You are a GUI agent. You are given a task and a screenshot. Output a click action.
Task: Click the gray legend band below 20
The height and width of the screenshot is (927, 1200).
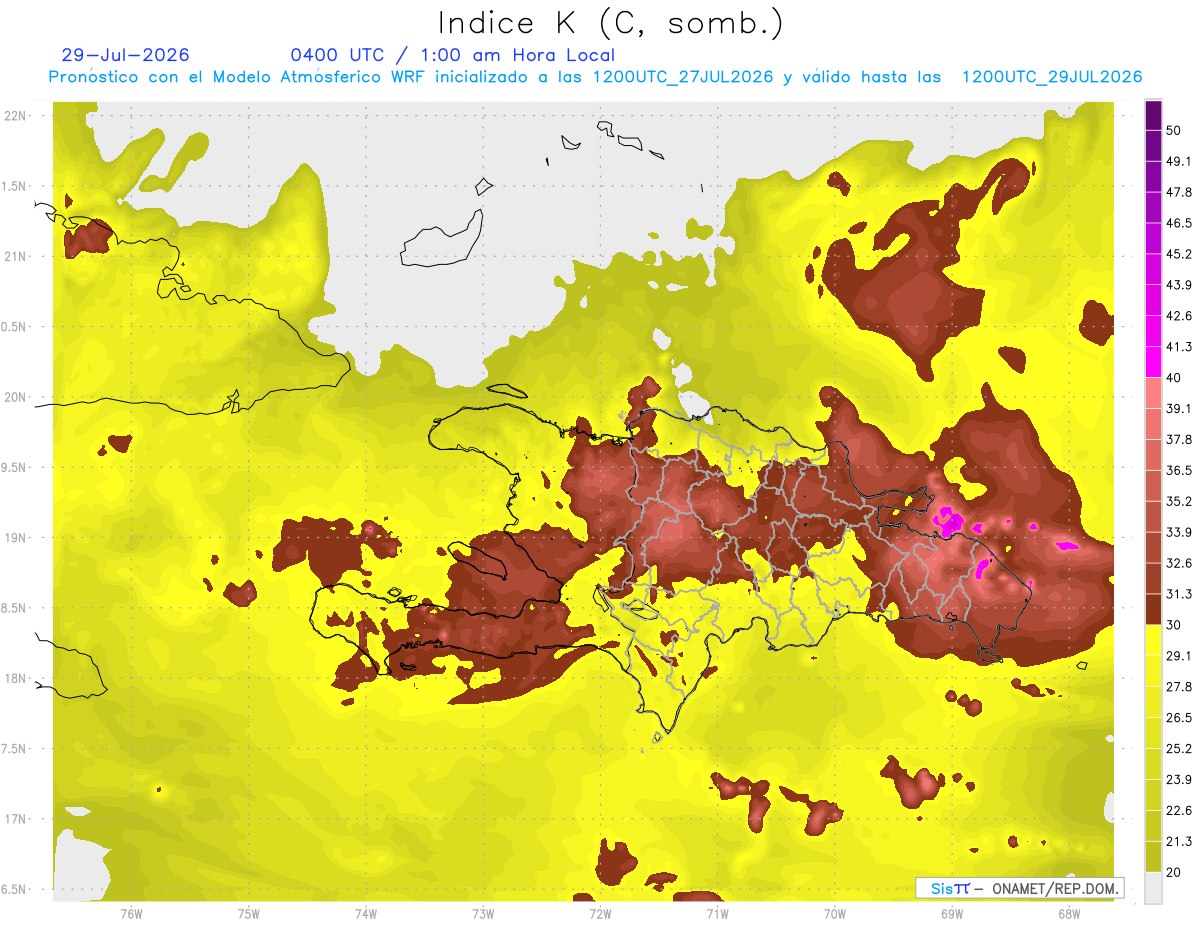pyautogui.click(x=1154, y=887)
